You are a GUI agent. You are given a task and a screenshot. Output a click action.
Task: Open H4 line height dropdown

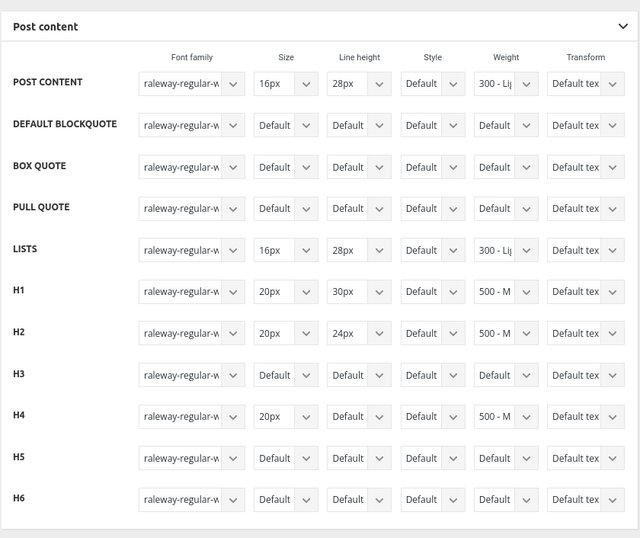point(359,417)
